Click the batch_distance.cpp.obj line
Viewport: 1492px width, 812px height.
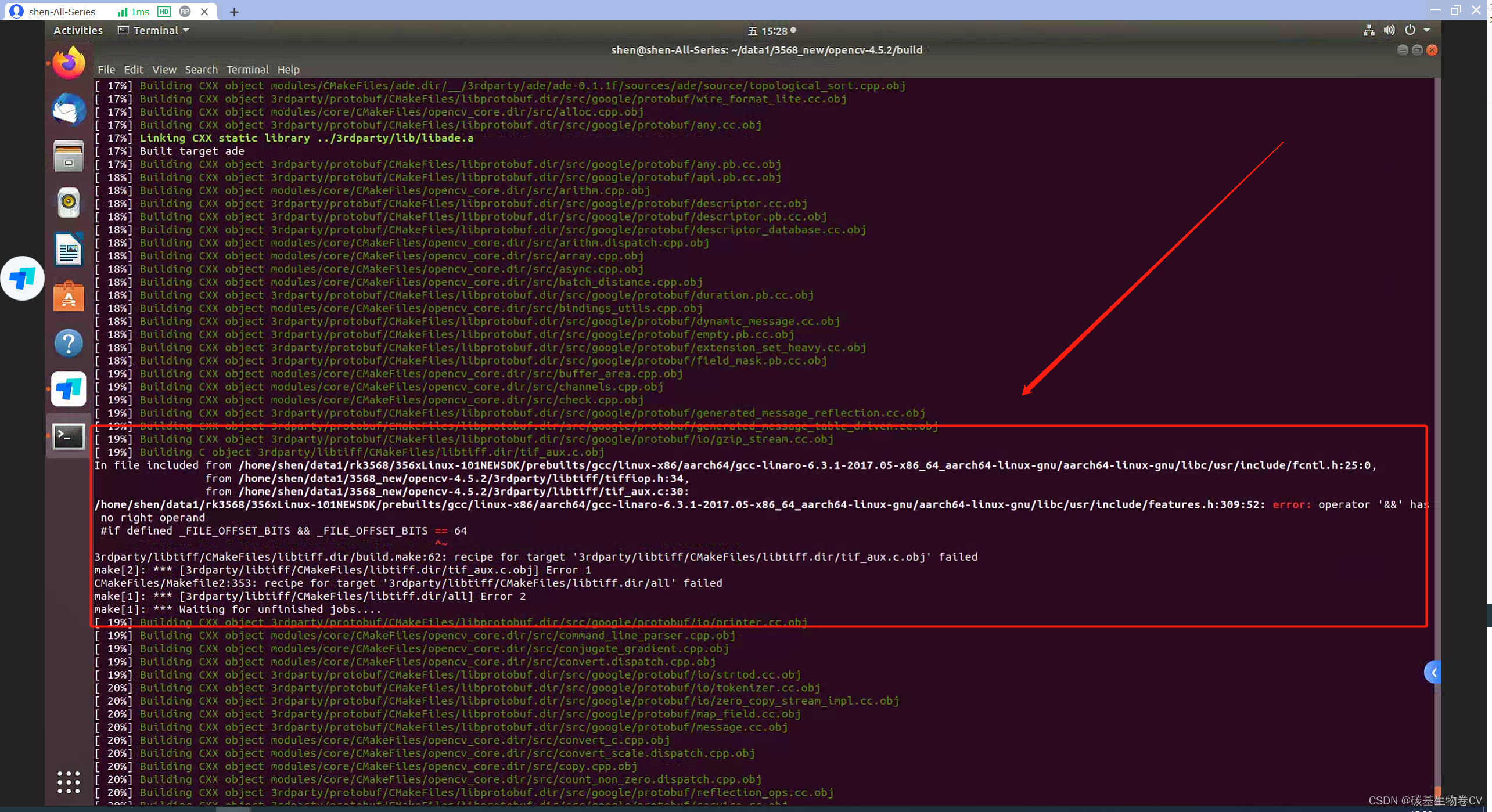pos(398,282)
